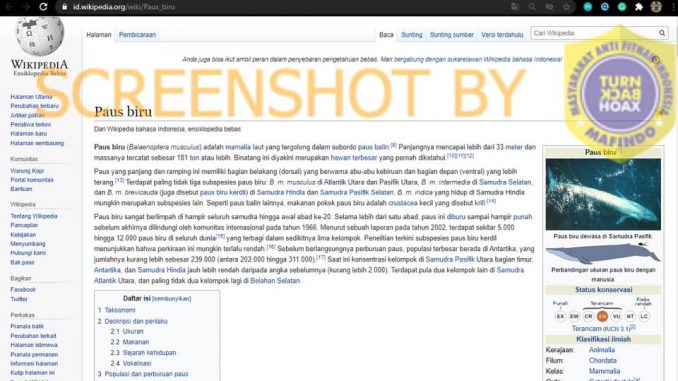Click the green Grammarly extension icon

click(622, 7)
